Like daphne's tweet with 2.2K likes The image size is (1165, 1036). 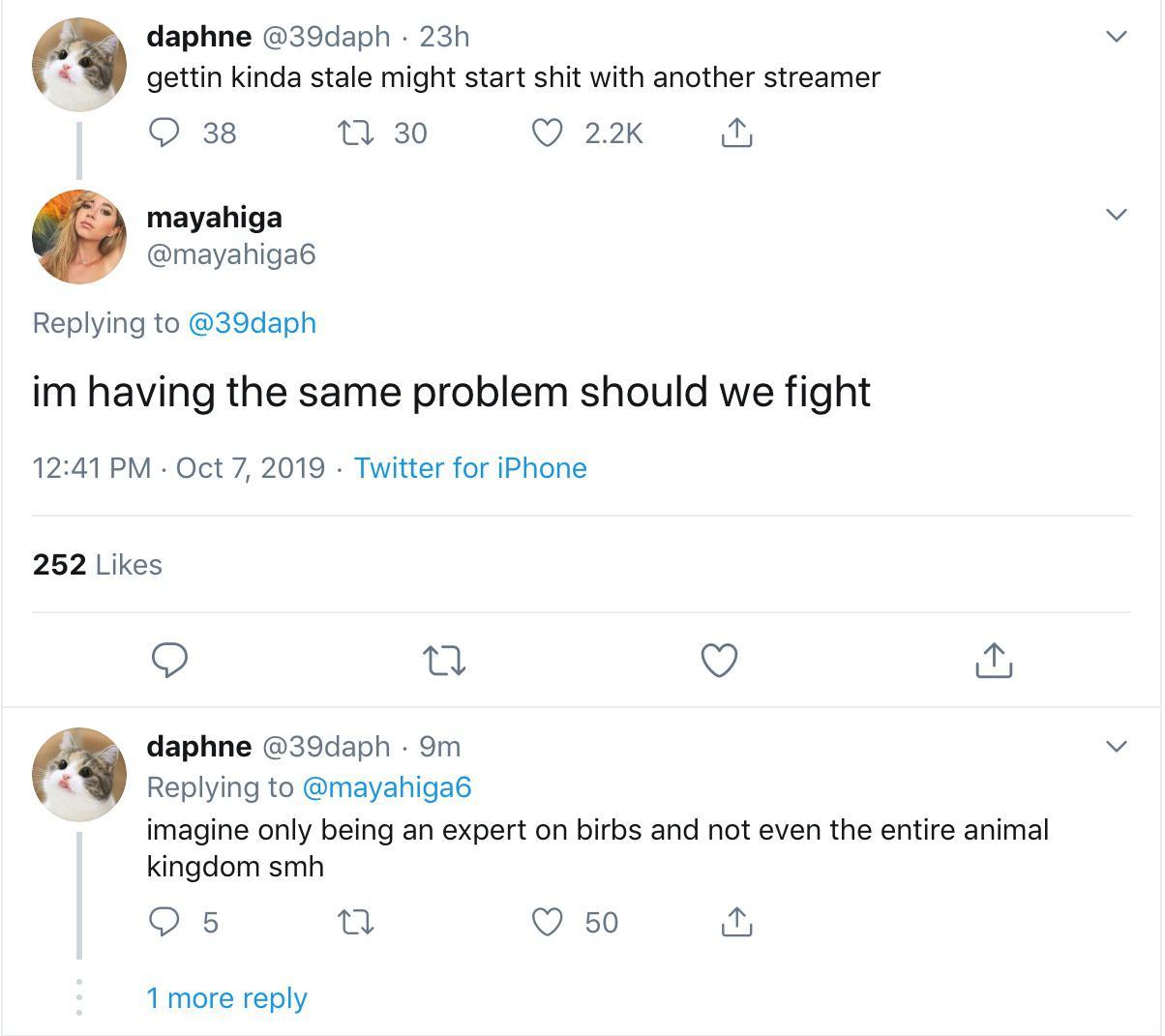pos(549,133)
